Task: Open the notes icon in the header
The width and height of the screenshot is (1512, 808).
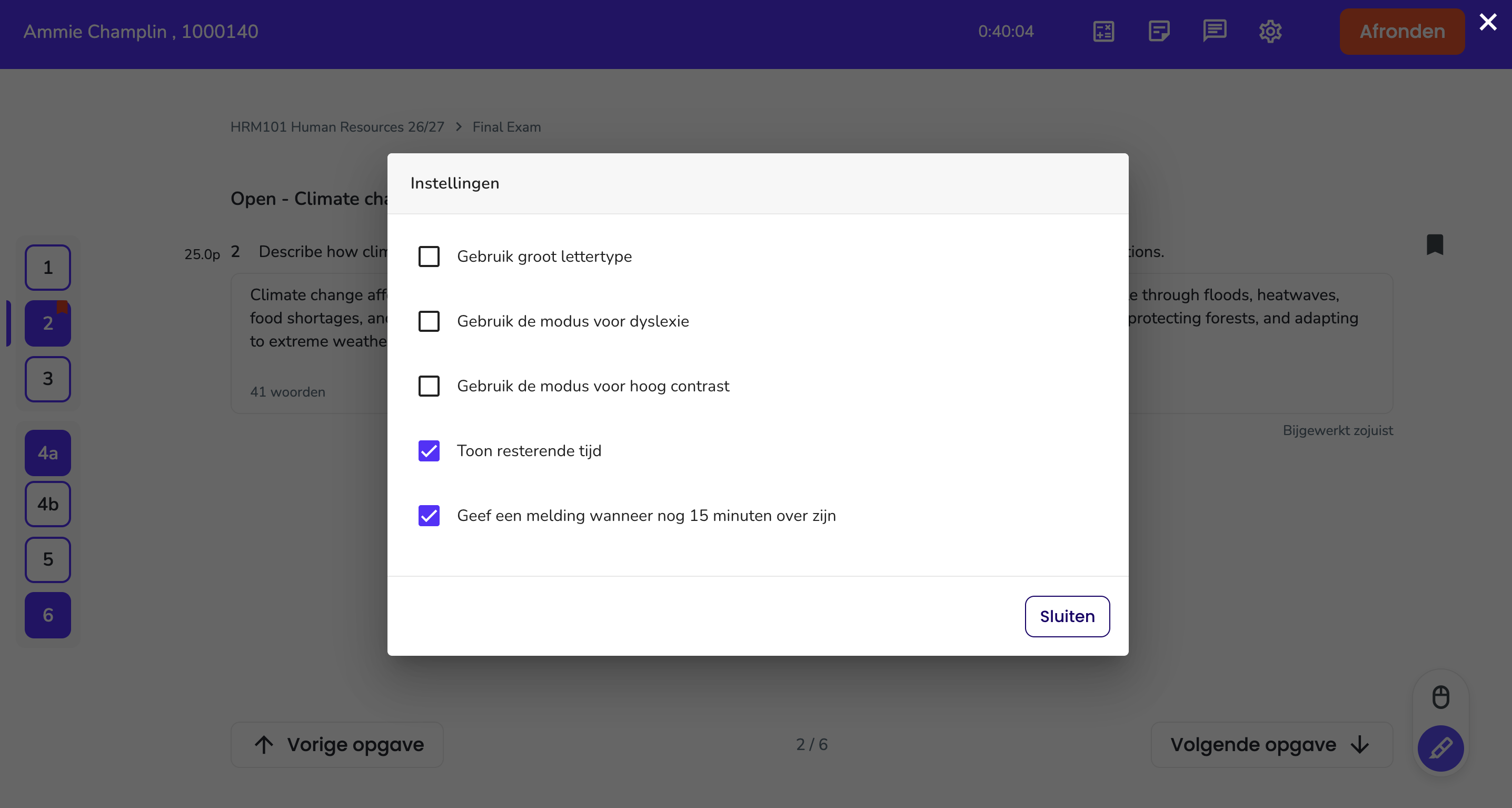Action: tap(1159, 31)
